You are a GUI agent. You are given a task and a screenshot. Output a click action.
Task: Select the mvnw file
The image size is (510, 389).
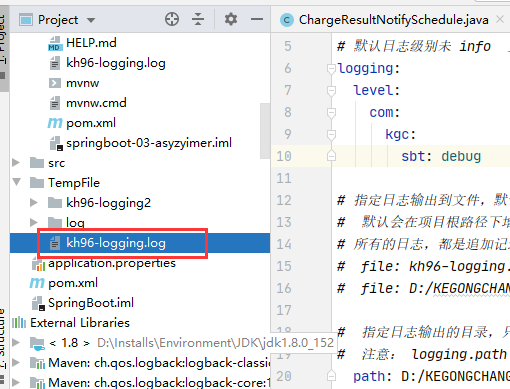tap(82, 83)
